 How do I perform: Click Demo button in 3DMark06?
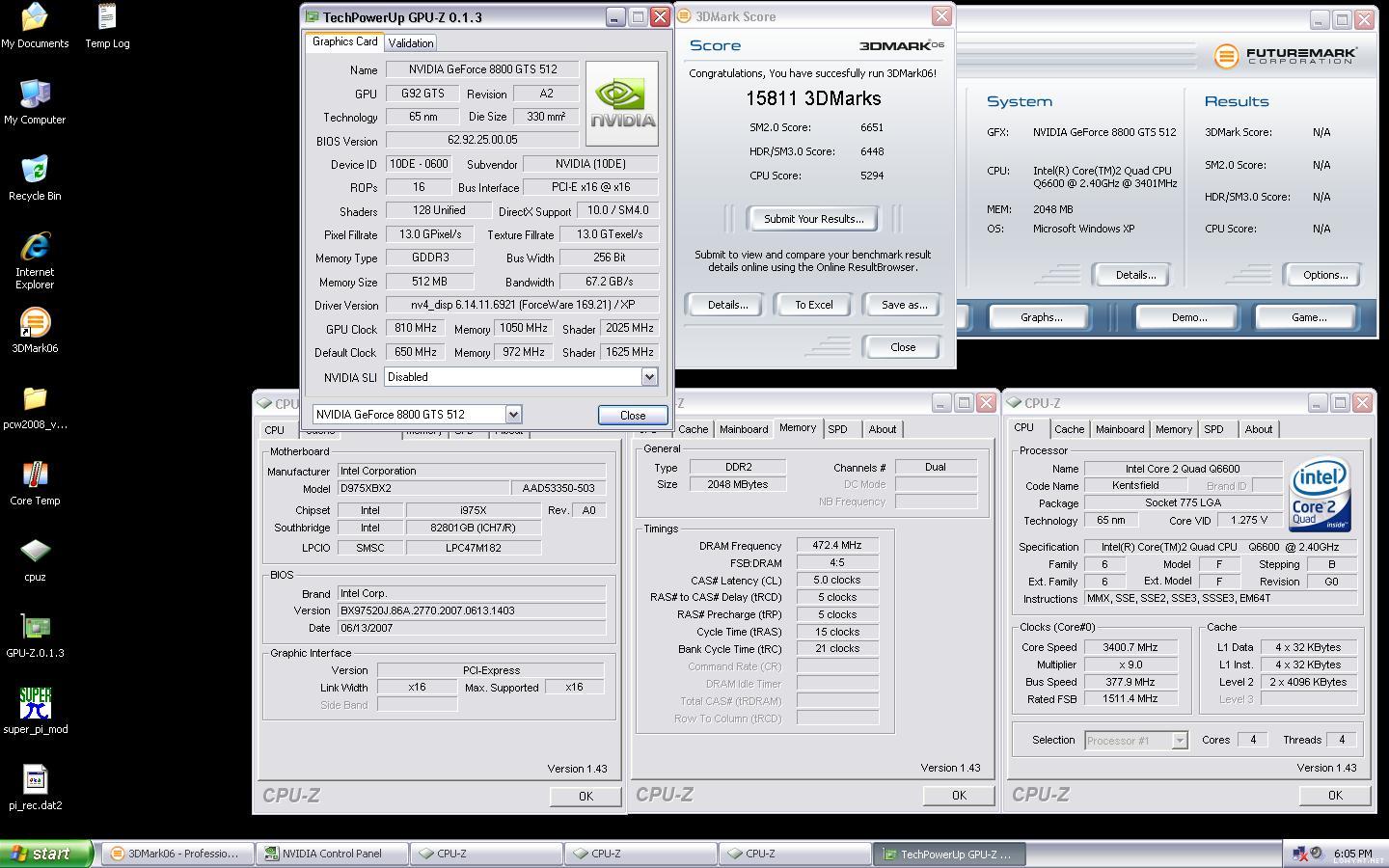[1188, 317]
